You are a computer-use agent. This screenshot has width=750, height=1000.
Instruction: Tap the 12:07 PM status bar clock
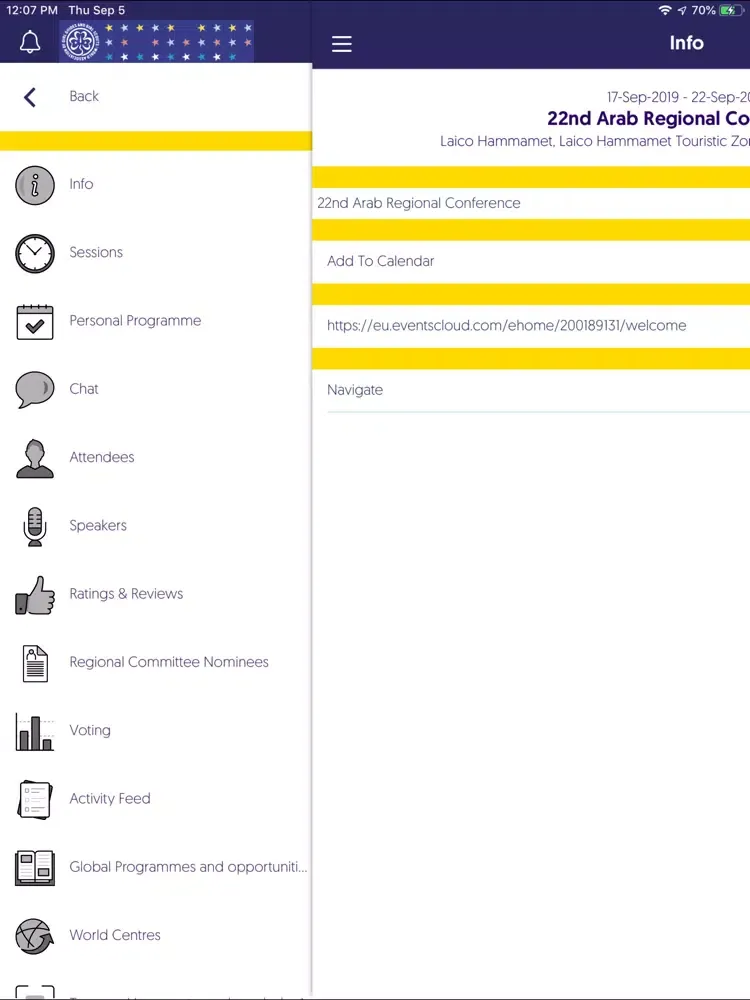(x=32, y=10)
